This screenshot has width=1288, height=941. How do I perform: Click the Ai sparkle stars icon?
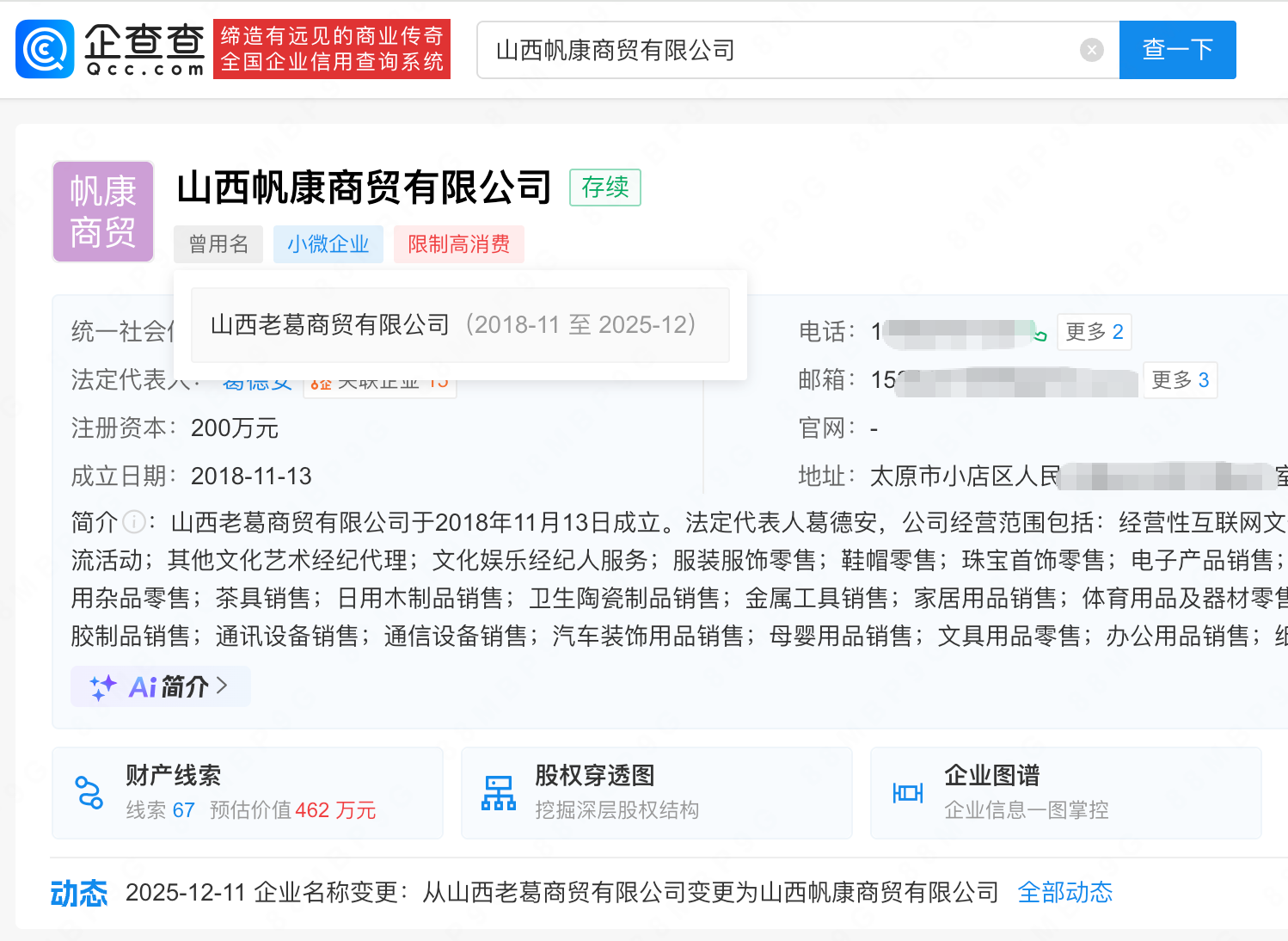pos(102,686)
